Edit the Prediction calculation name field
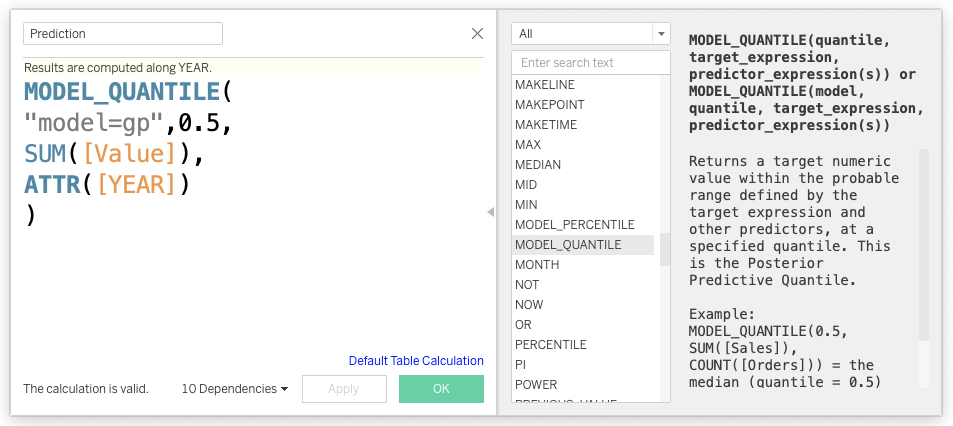Screen dimensions: 953x426 pyautogui.click(x=123, y=34)
